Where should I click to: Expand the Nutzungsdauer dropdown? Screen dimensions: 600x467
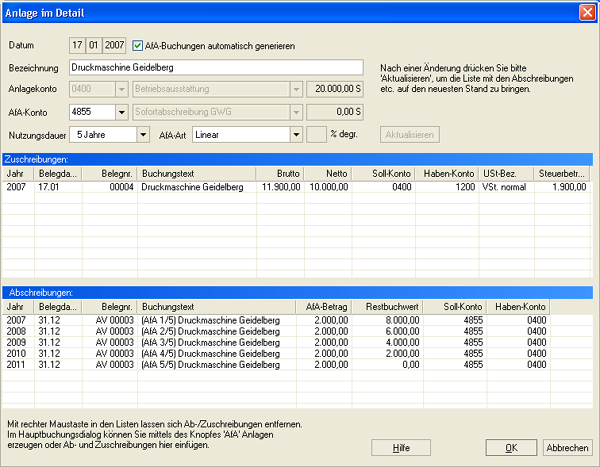tap(143, 135)
